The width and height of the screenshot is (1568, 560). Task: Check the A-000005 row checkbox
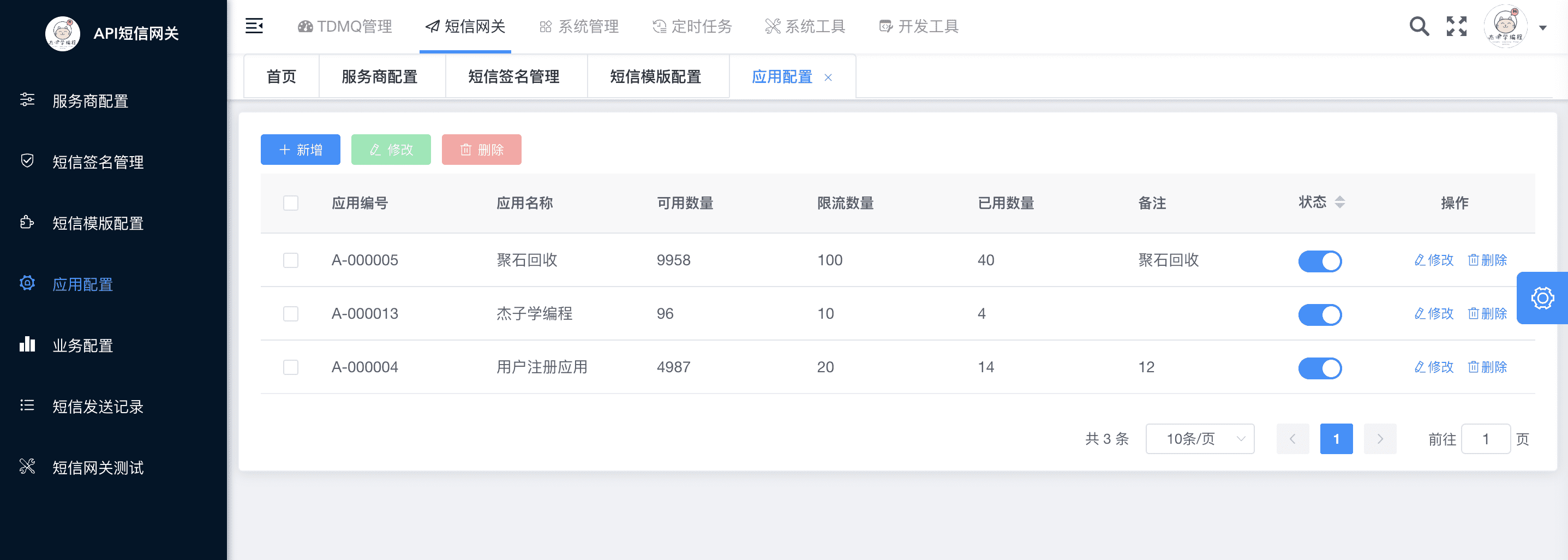[291, 260]
